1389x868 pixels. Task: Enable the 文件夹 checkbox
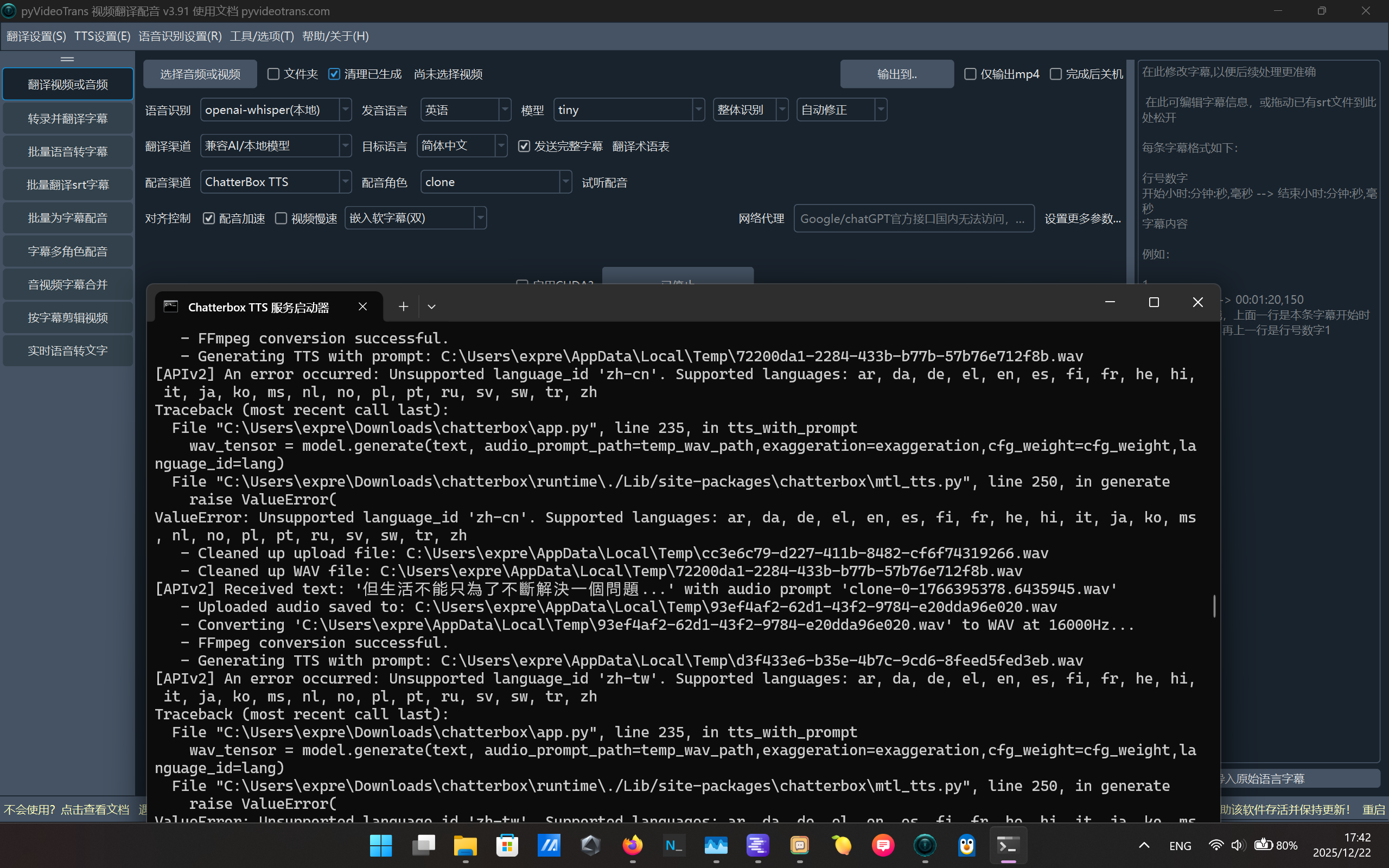pyautogui.click(x=274, y=74)
